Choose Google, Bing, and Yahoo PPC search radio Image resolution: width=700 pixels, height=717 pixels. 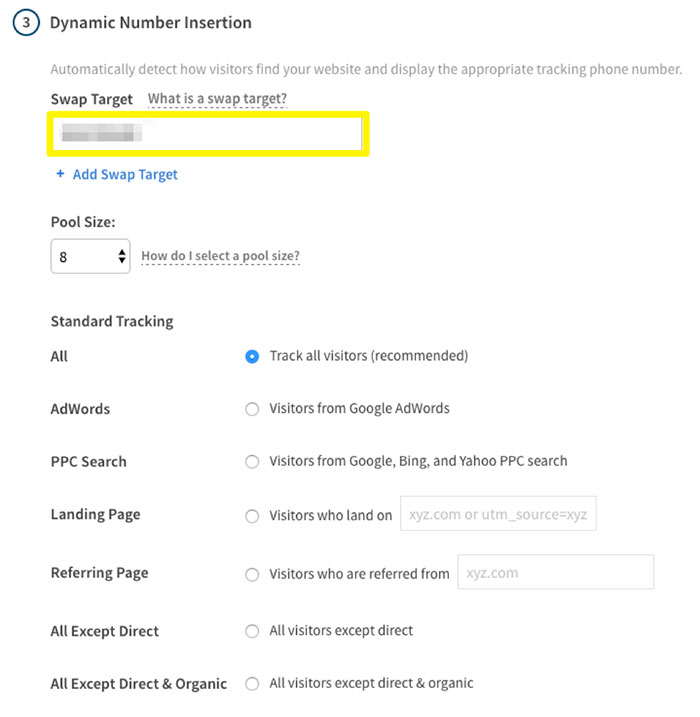[252, 462]
